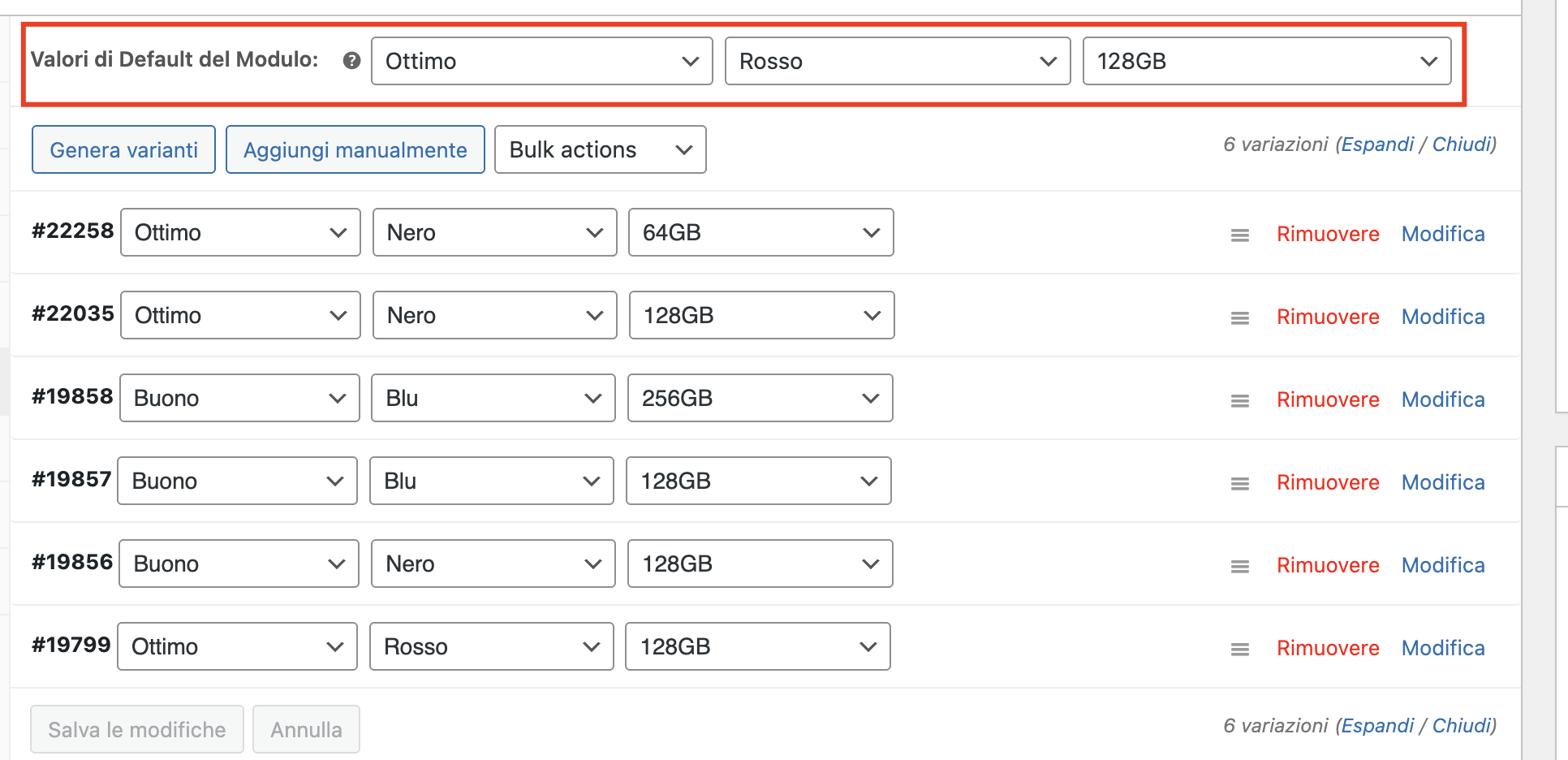Remove variation #19856
The width and height of the screenshot is (1568, 760).
(x=1328, y=565)
